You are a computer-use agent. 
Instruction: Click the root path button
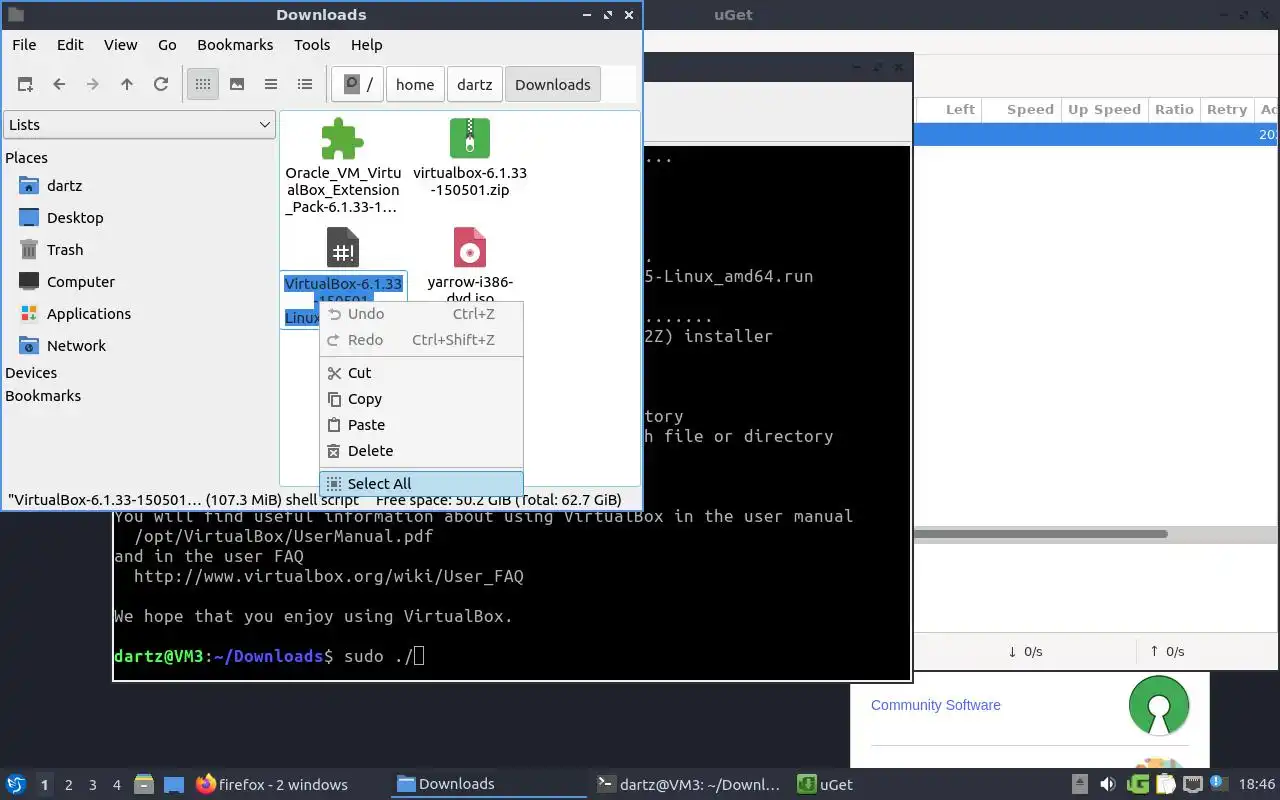tap(358, 85)
